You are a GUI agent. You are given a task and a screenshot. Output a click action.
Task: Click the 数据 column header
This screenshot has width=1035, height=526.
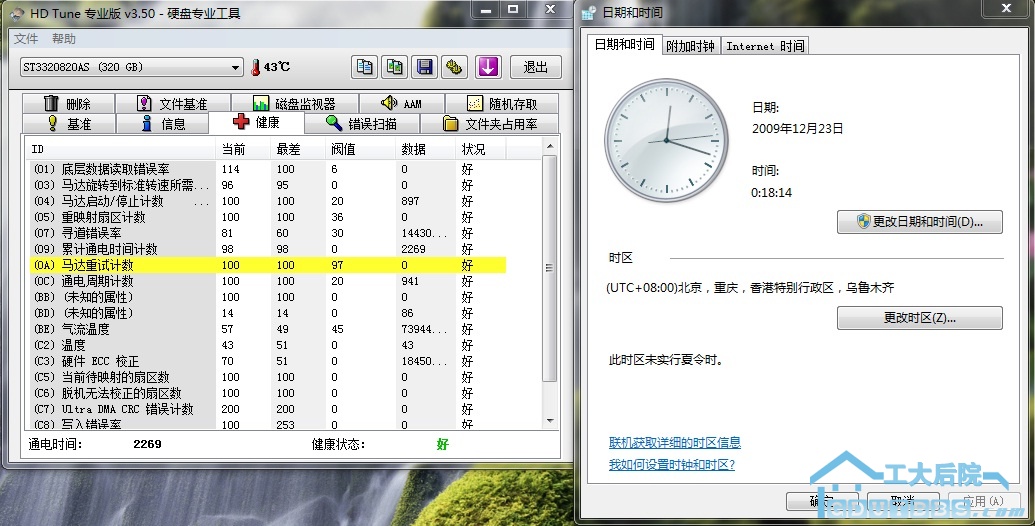[425, 149]
